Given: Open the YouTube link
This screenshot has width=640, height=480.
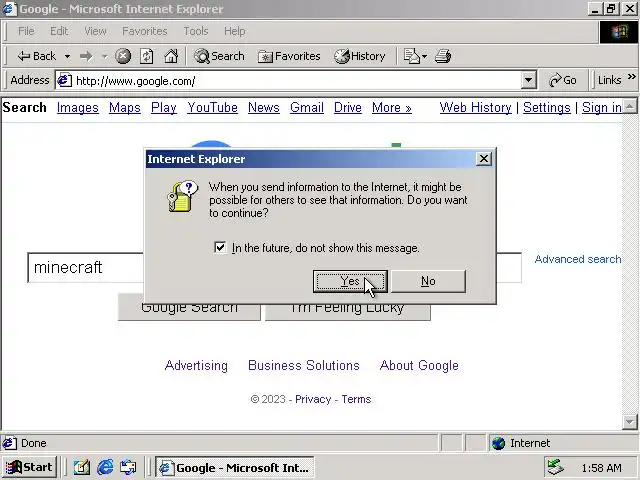Looking at the screenshot, I should [x=212, y=107].
